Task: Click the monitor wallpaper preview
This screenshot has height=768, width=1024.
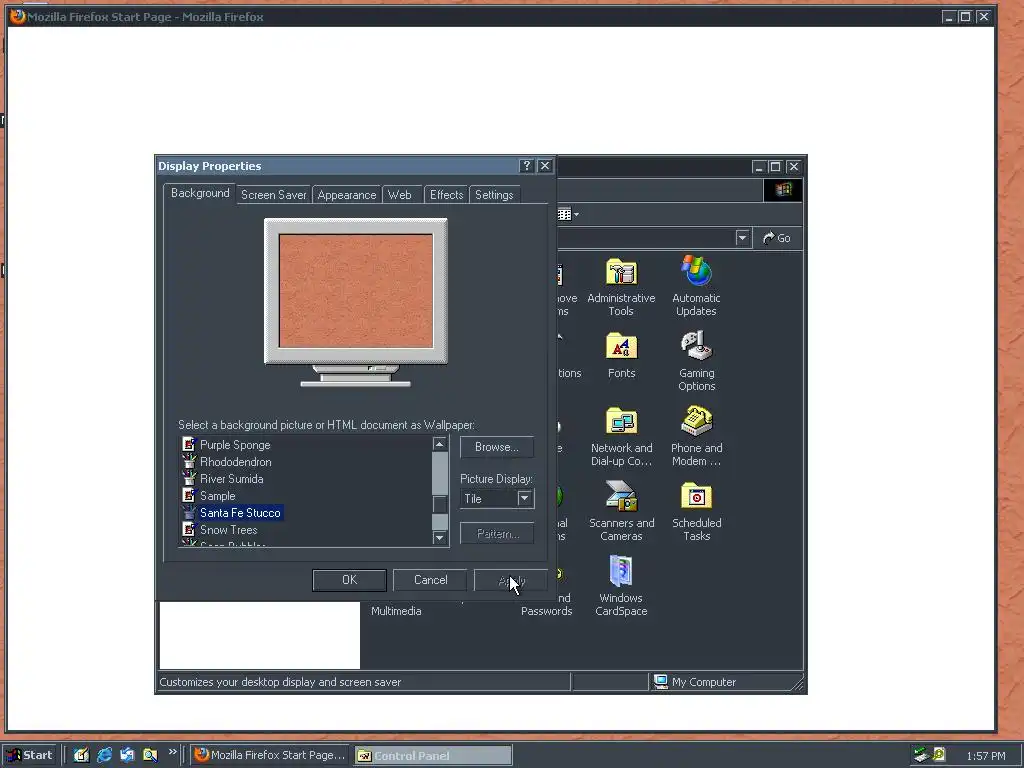Action: [356, 291]
